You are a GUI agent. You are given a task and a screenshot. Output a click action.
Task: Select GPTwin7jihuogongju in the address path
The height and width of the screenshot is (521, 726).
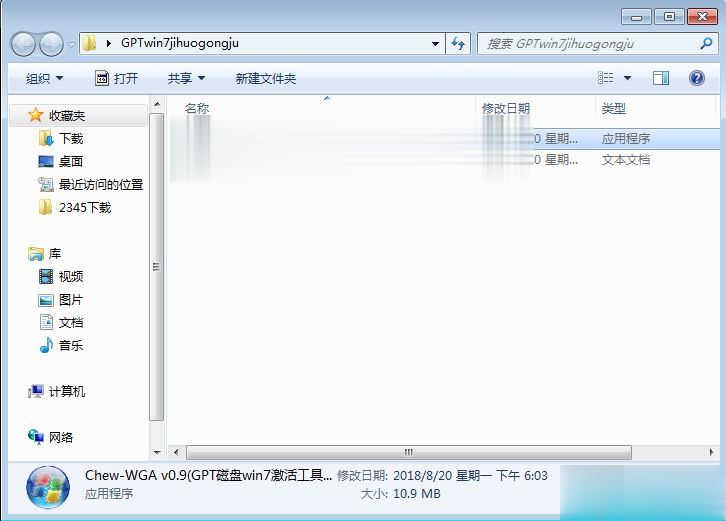click(x=180, y=43)
